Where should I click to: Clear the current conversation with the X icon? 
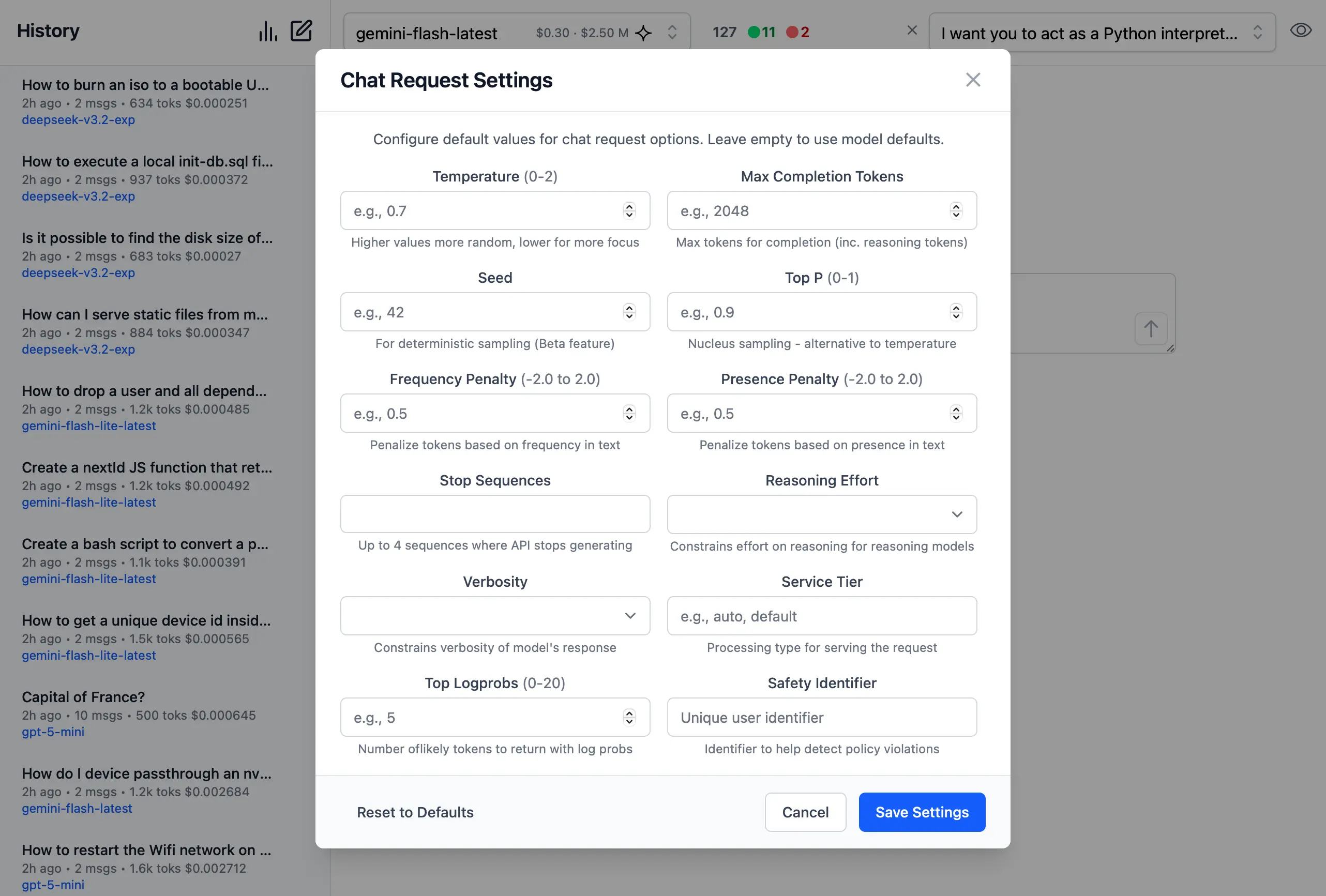911,30
